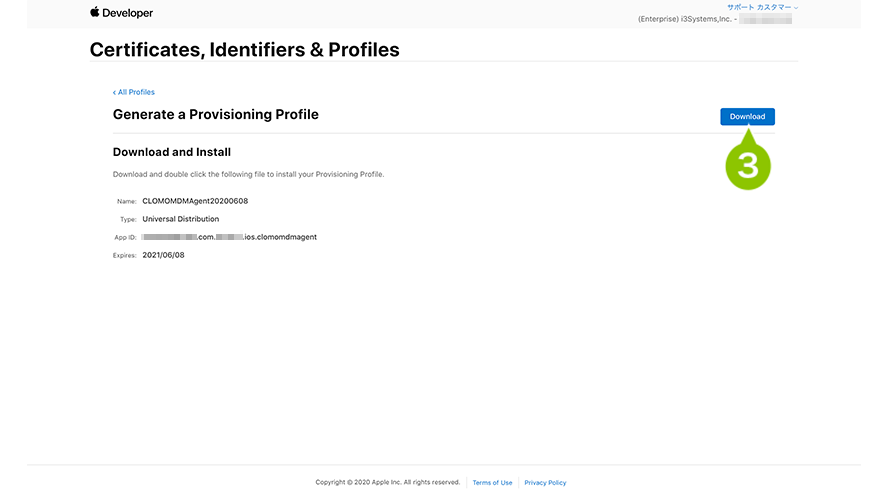The height and width of the screenshot is (500, 889).
Task: Open the サポート link in header
Action: point(740,7)
